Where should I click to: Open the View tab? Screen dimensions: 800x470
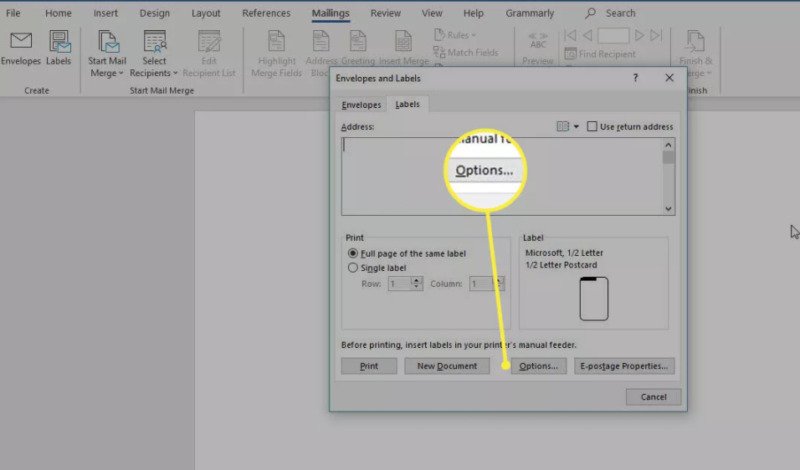pos(432,13)
